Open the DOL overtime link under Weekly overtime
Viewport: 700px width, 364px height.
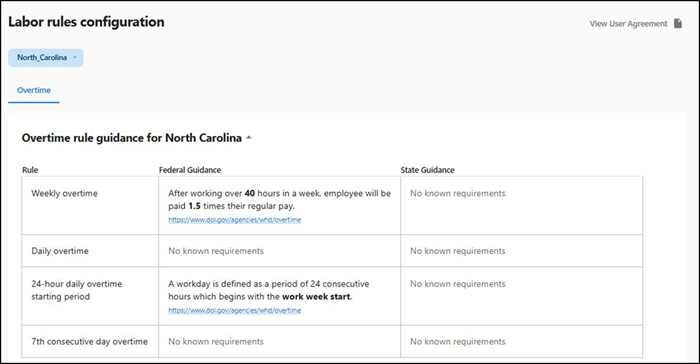point(234,220)
